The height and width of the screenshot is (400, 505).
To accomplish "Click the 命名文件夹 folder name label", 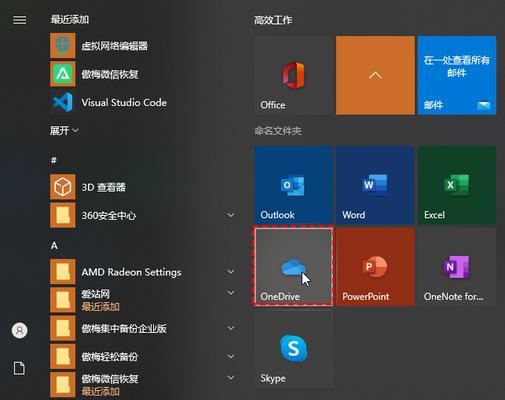I will click(278, 131).
